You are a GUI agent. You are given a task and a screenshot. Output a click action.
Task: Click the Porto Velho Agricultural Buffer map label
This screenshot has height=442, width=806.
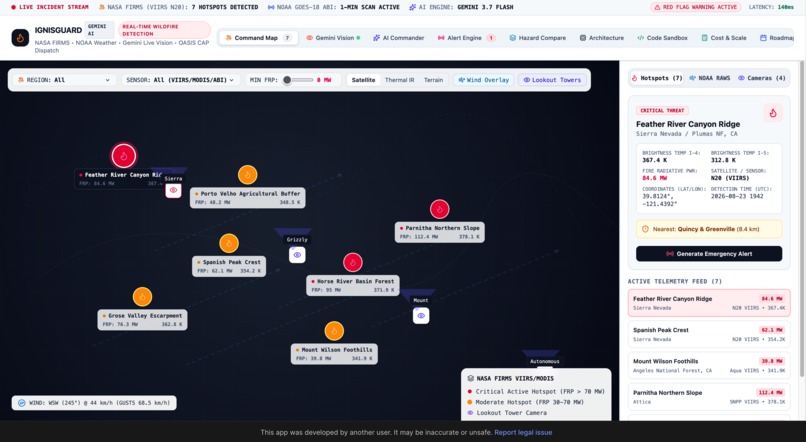[x=248, y=198]
